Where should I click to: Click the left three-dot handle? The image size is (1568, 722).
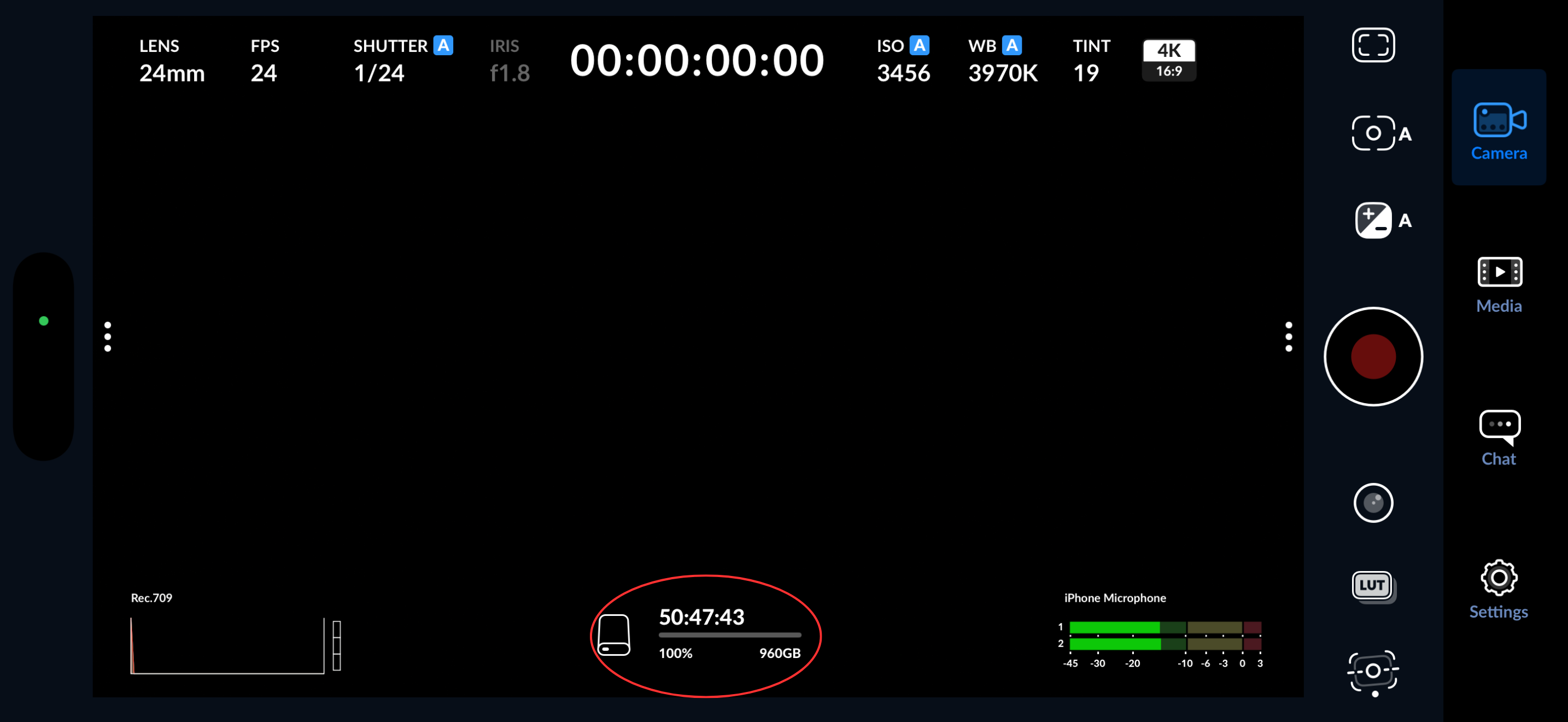pos(108,336)
